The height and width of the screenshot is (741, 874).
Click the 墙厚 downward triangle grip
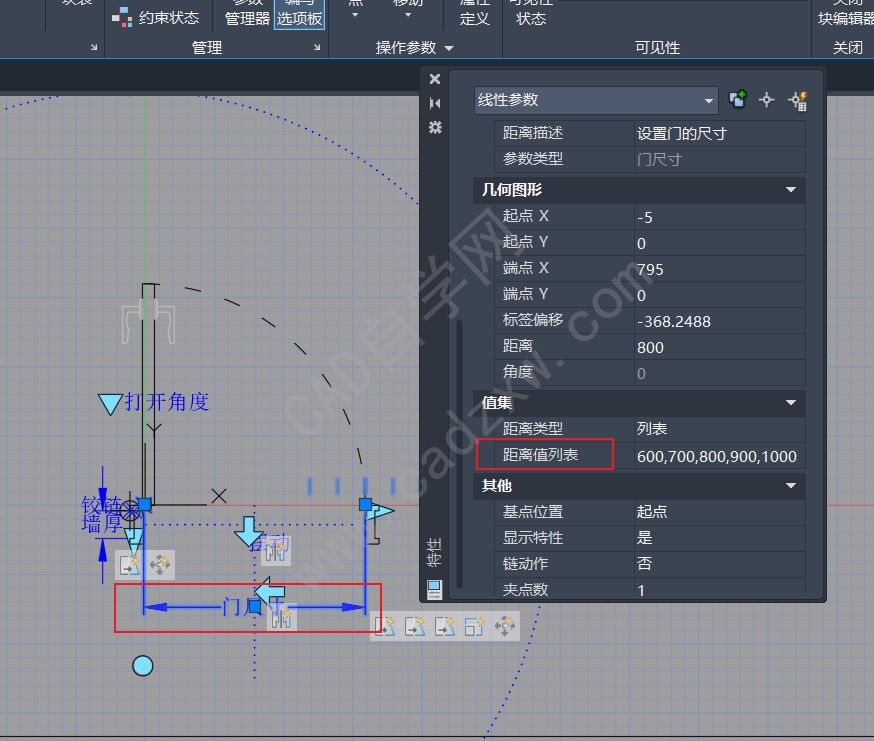point(133,540)
